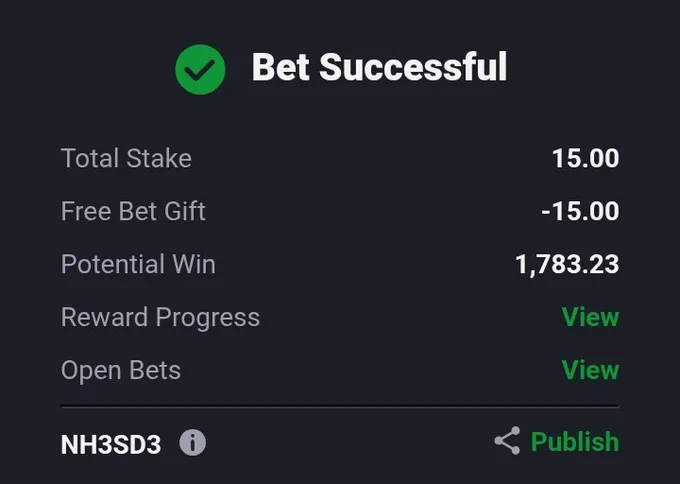Tap the share icon left of Publish
The image size is (680, 484).
tap(507, 441)
